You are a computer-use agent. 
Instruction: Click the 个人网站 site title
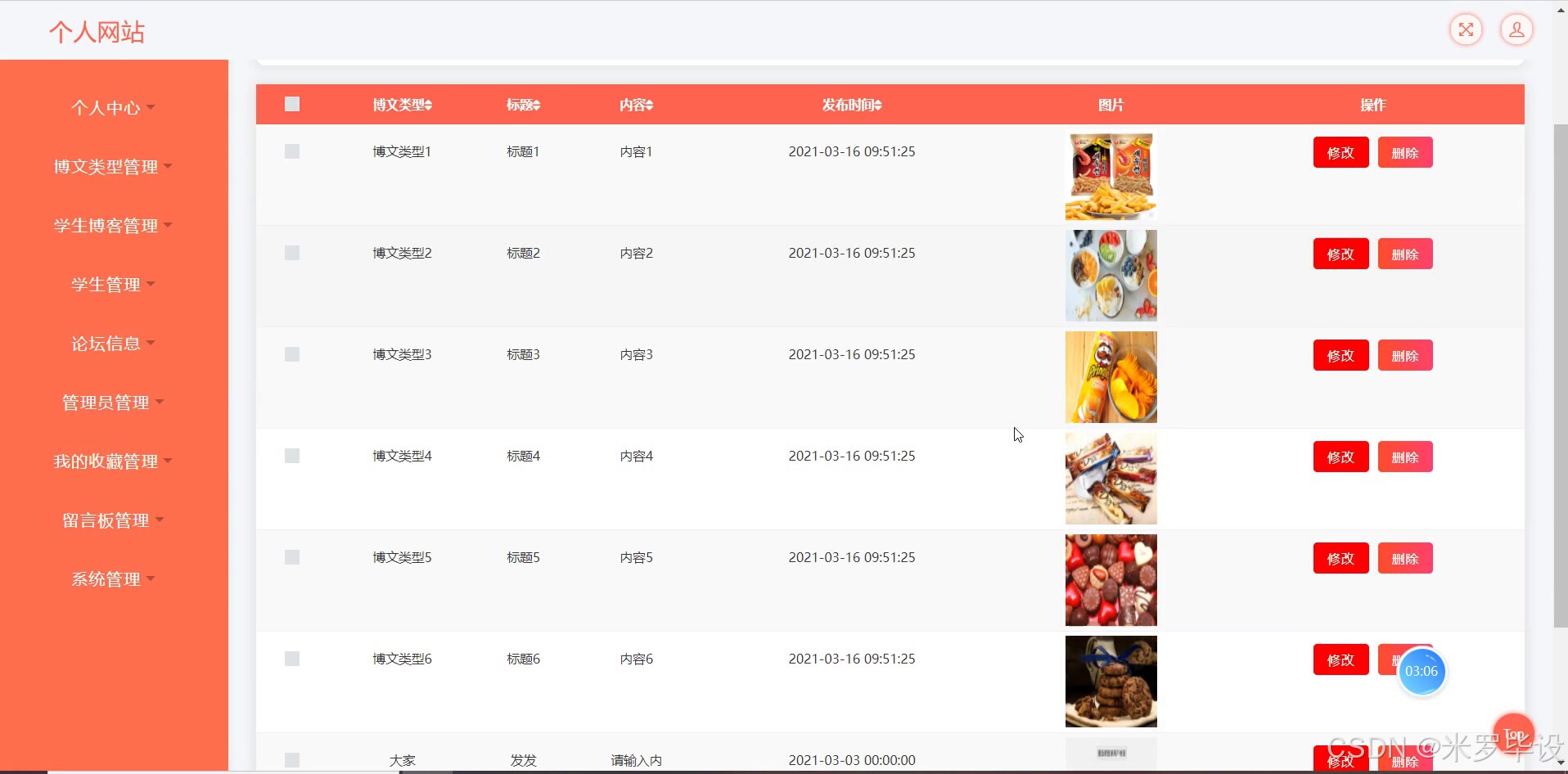coord(97,32)
